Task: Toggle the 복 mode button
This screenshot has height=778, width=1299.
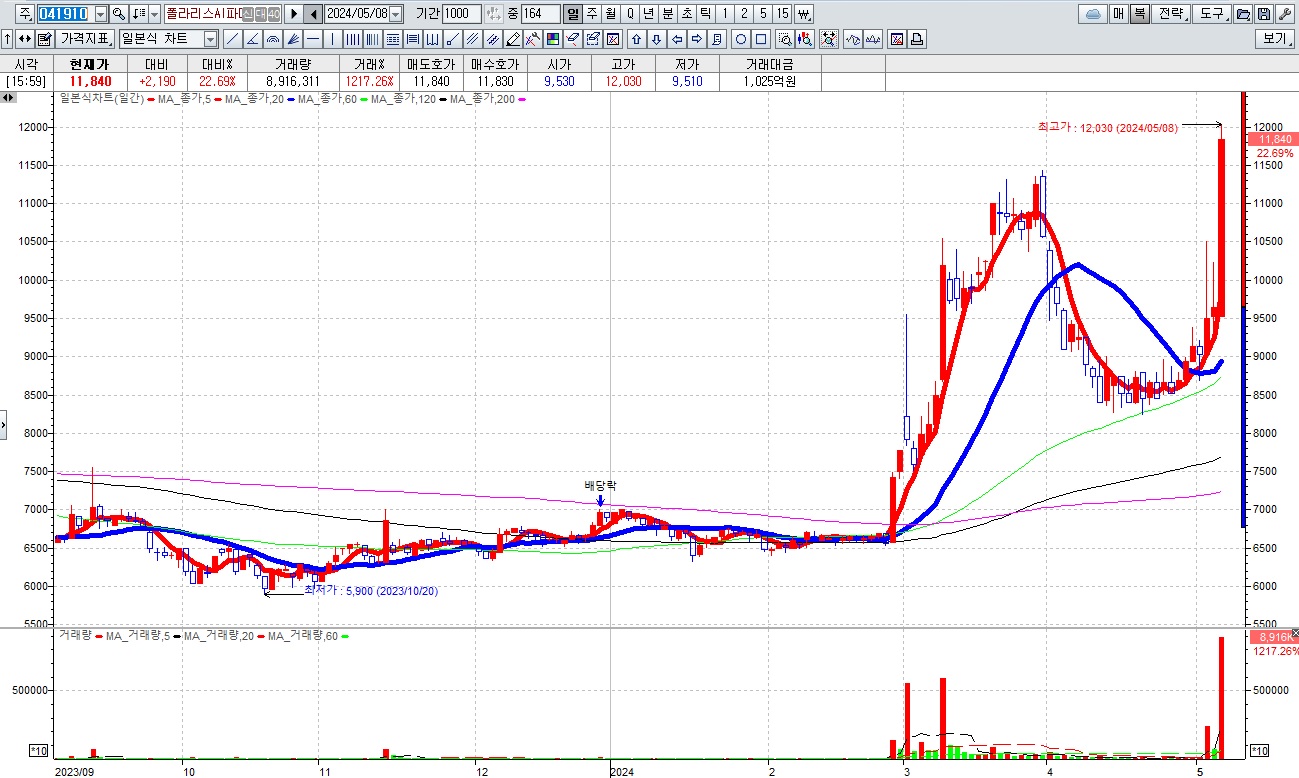Action: pos(1140,14)
